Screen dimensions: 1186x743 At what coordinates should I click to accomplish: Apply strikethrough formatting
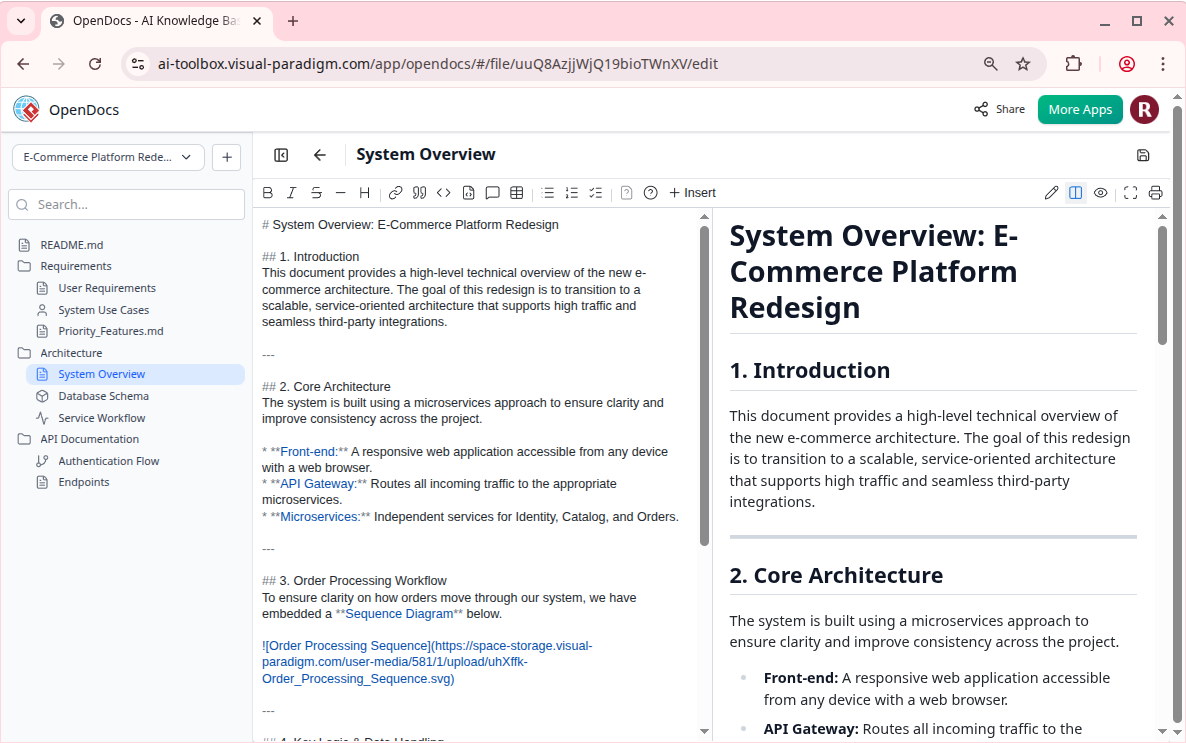[x=316, y=193]
